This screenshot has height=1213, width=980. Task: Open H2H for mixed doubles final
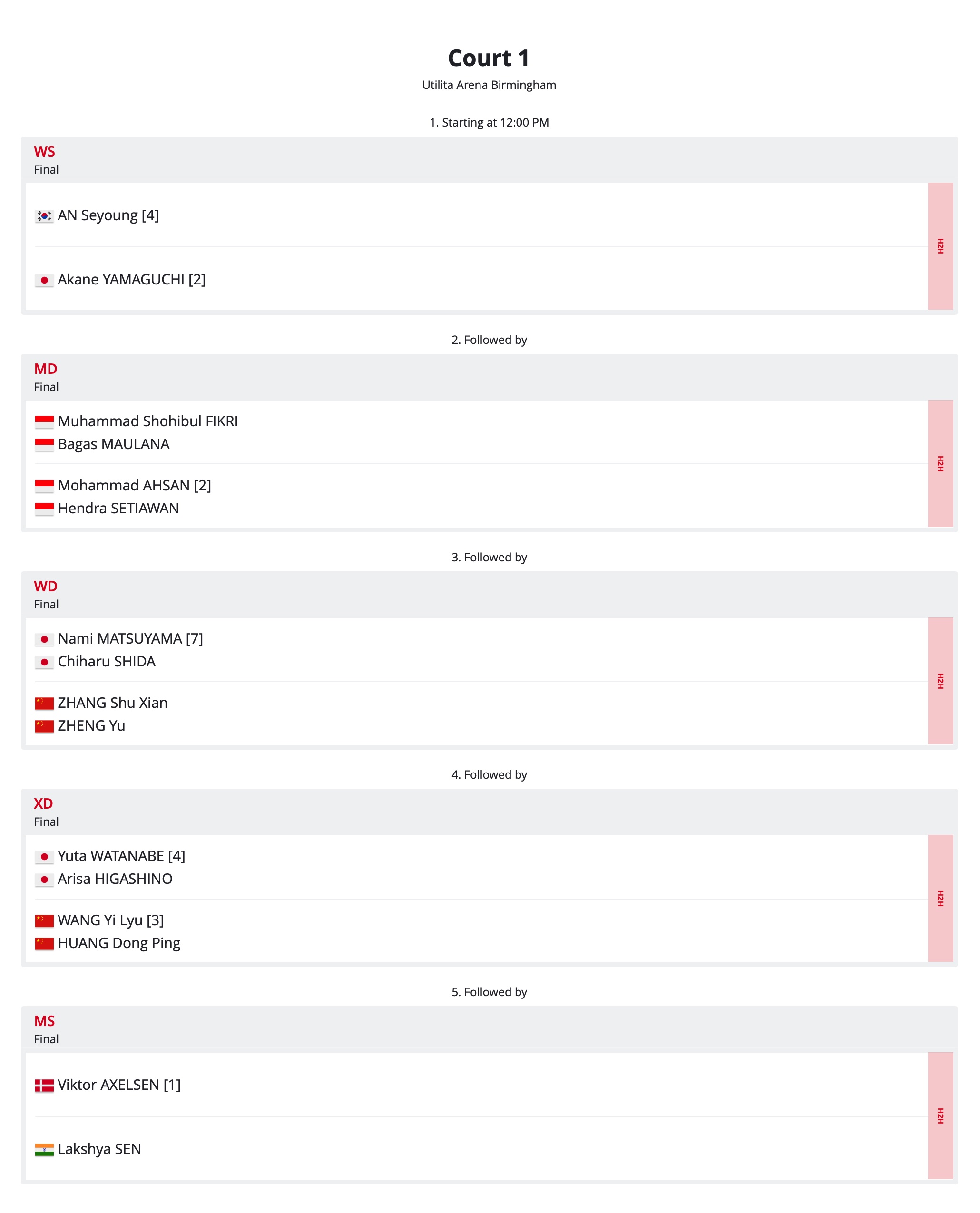[940, 898]
